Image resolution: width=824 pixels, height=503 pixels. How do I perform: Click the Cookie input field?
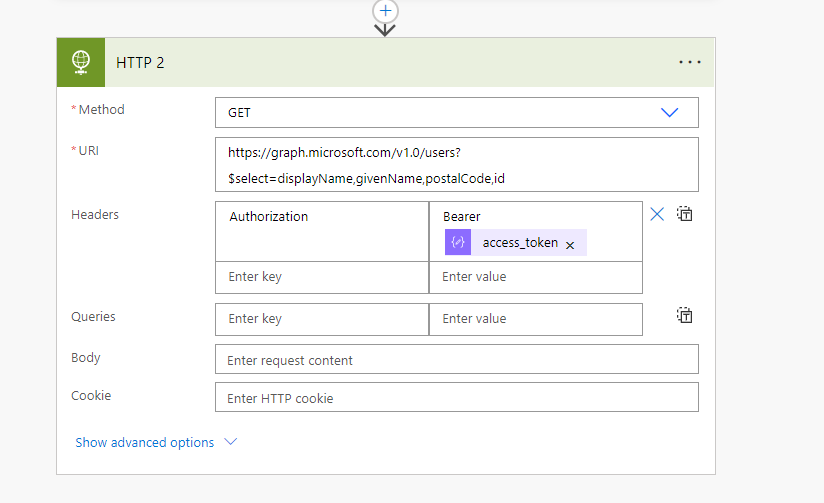point(456,398)
